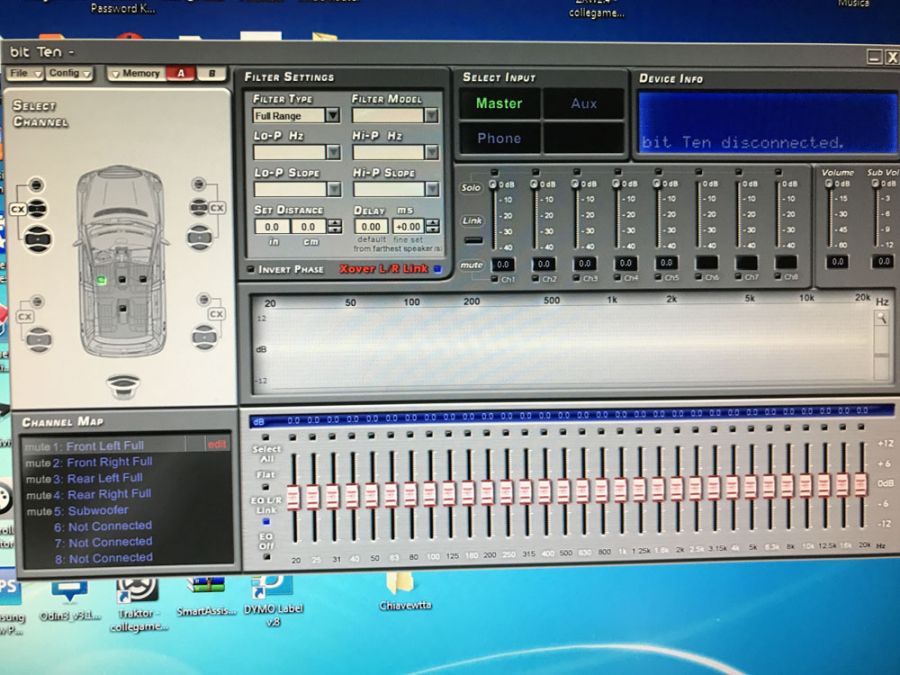Tick the Ch1 channel checkbox
Image resolution: width=900 pixels, height=675 pixels.
point(495,279)
